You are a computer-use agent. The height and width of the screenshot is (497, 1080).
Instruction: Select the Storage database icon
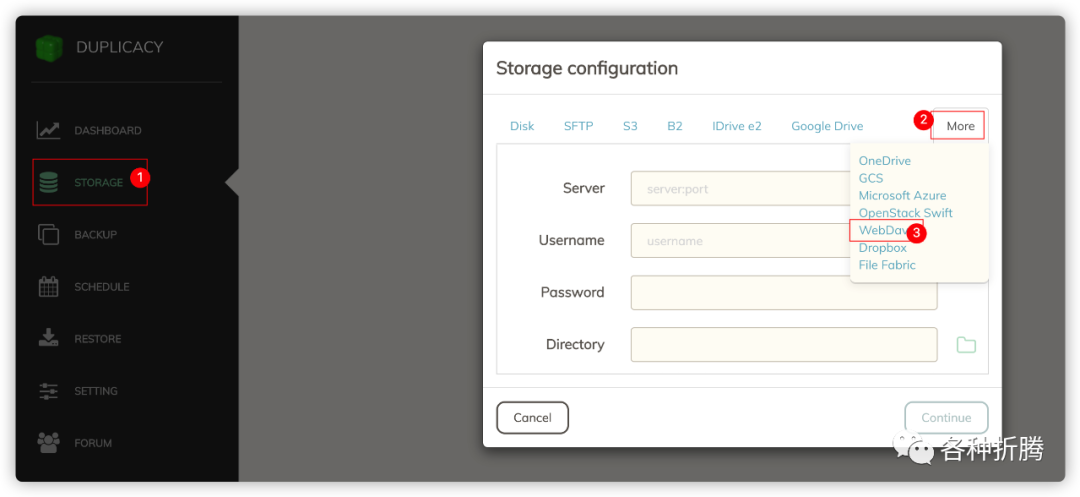(49, 183)
